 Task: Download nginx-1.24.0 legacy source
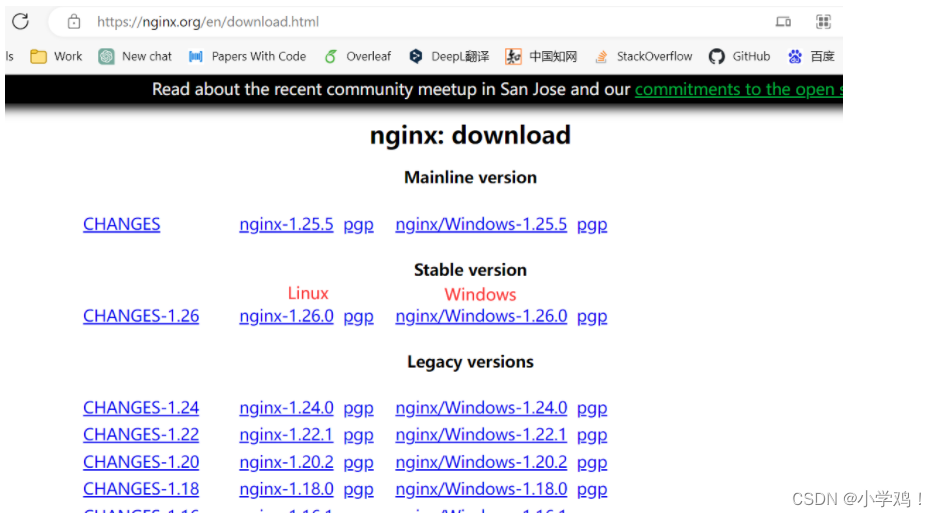(x=287, y=408)
